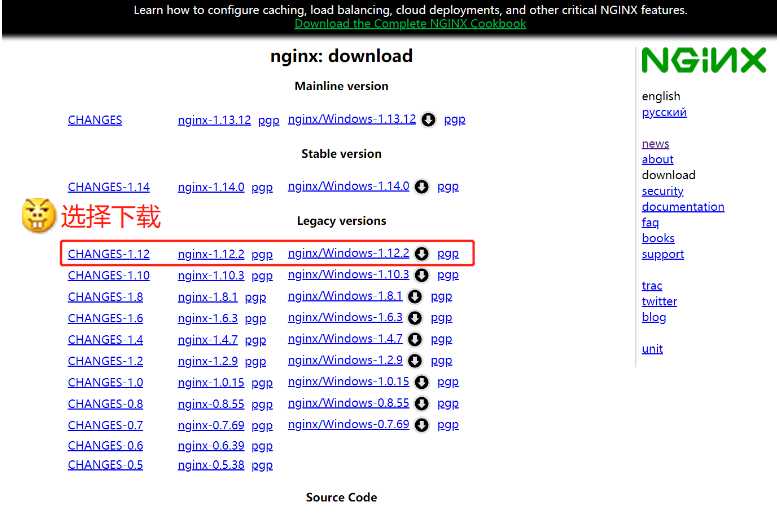This screenshot has width=780, height=514.
Task: Download nginx/Windows-1.14.0
Action: pos(349,187)
